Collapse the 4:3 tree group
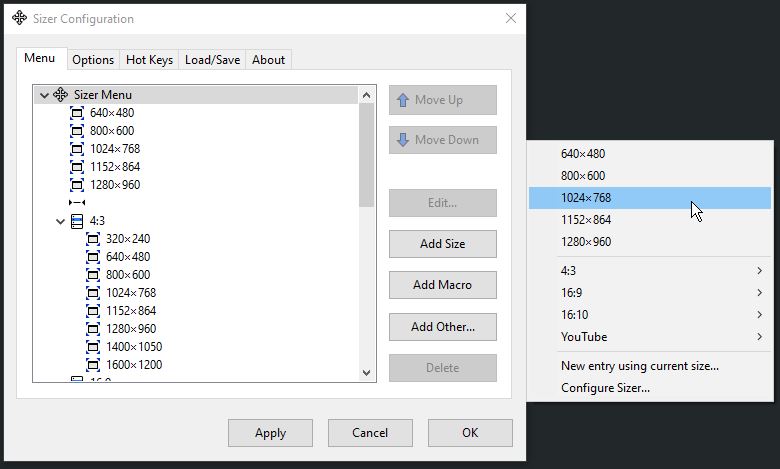Viewport: 780px width, 469px height. pos(61,221)
